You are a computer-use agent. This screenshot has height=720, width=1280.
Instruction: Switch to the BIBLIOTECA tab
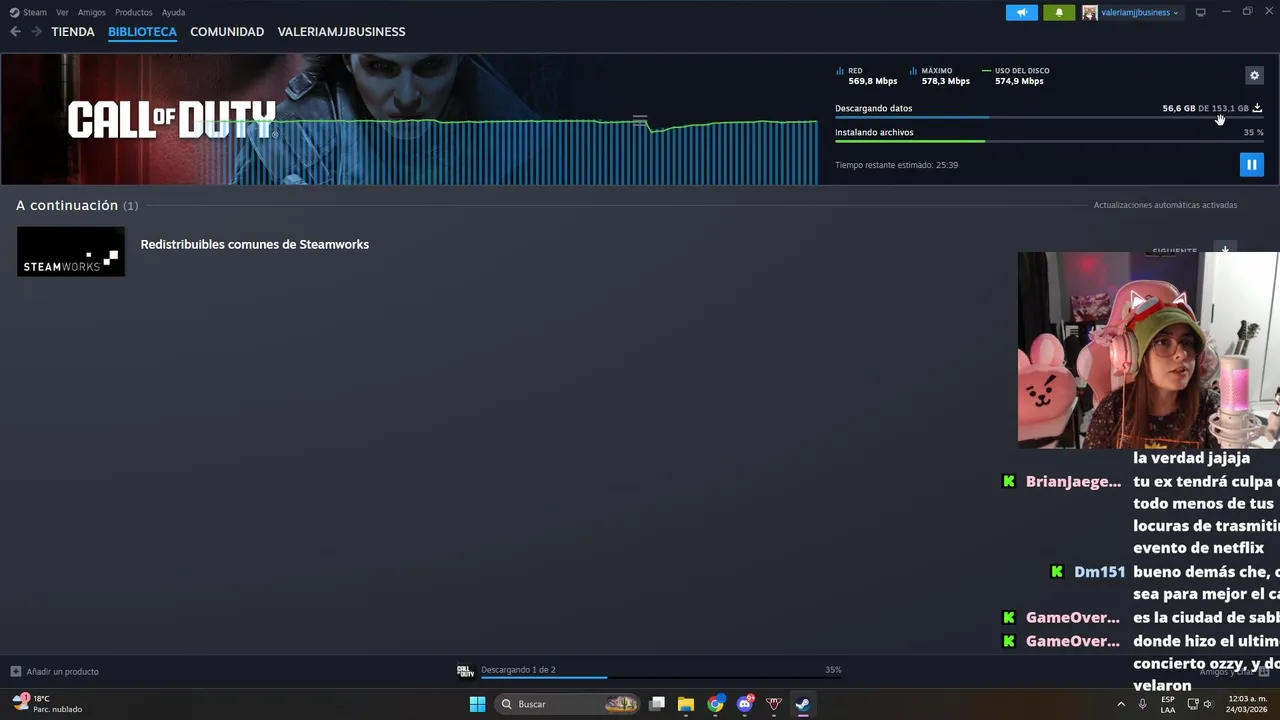[x=142, y=32]
